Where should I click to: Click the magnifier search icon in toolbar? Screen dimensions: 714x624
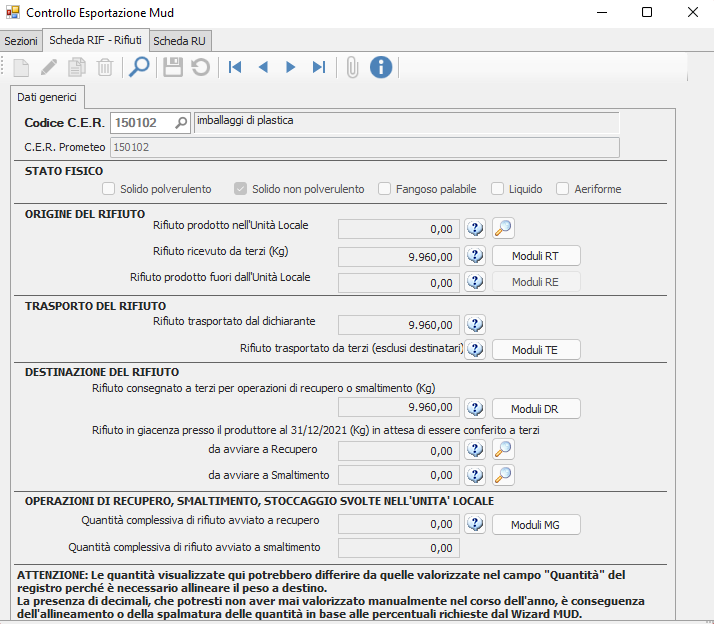tap(139, 67)
